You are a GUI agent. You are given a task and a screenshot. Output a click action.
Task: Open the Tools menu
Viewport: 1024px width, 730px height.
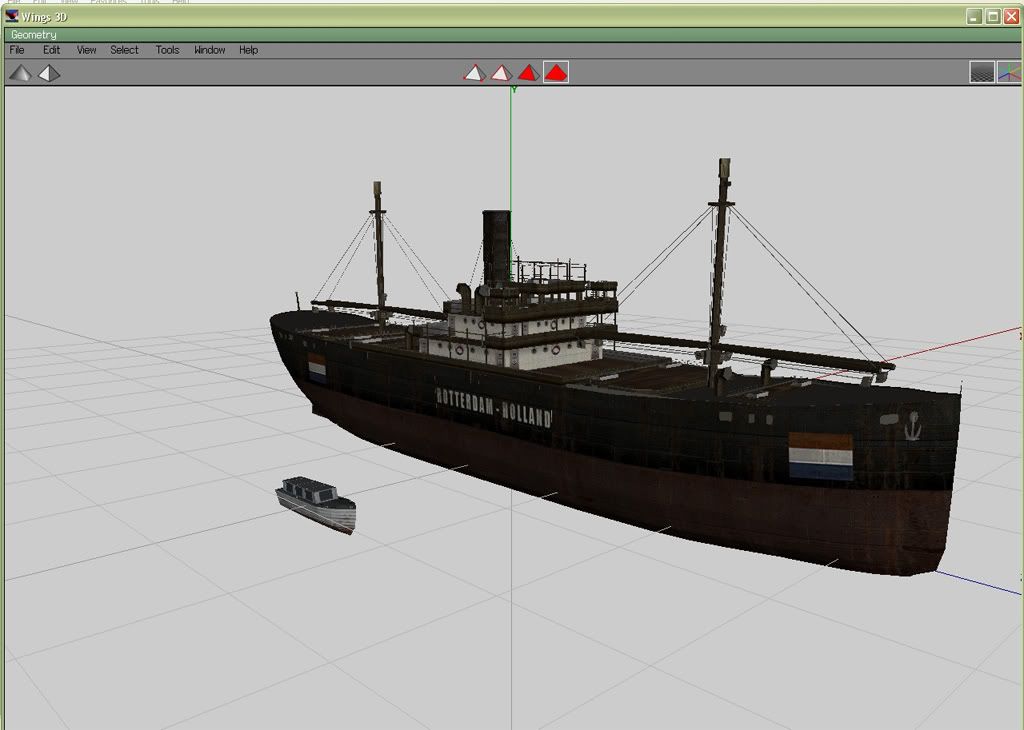[x=167, y=50]
